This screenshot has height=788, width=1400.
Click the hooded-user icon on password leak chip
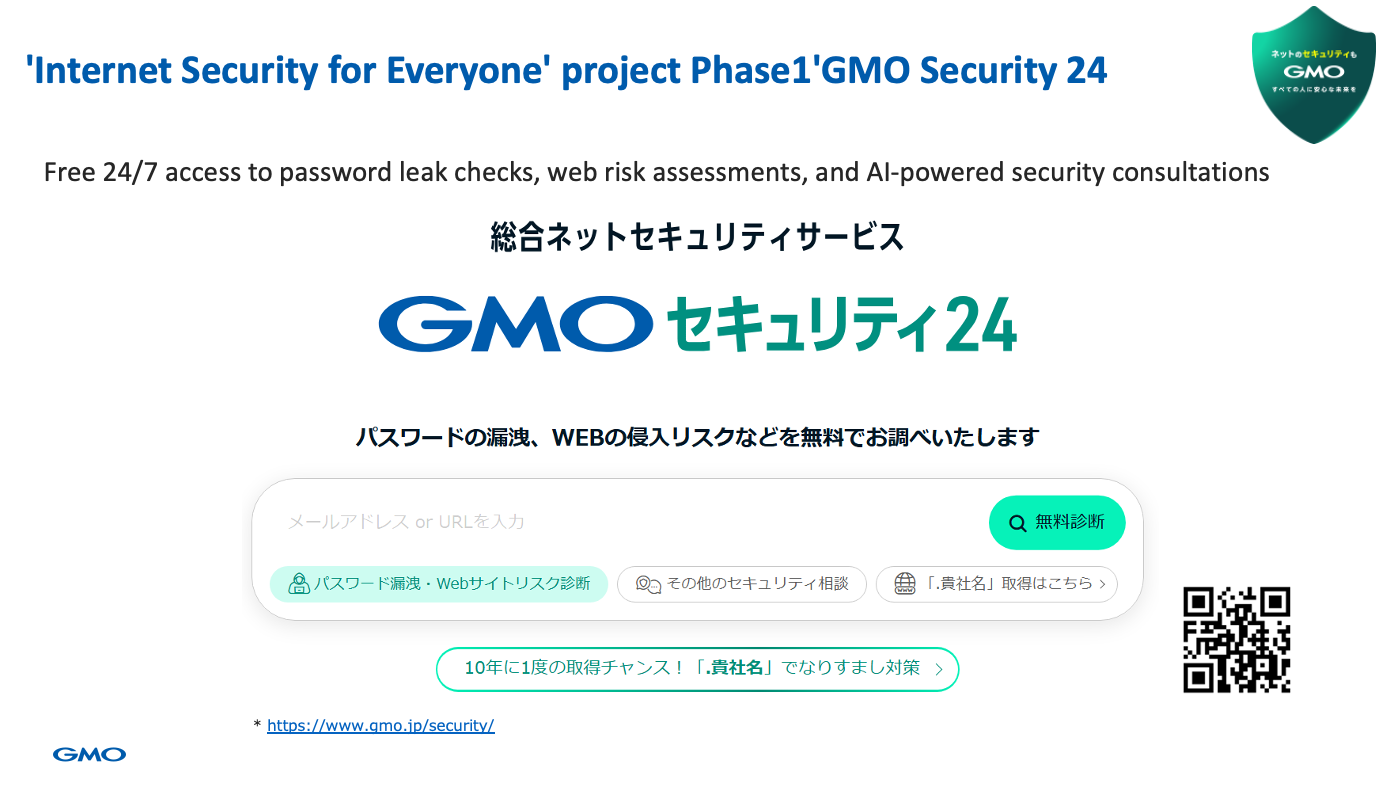coord(298,584)
